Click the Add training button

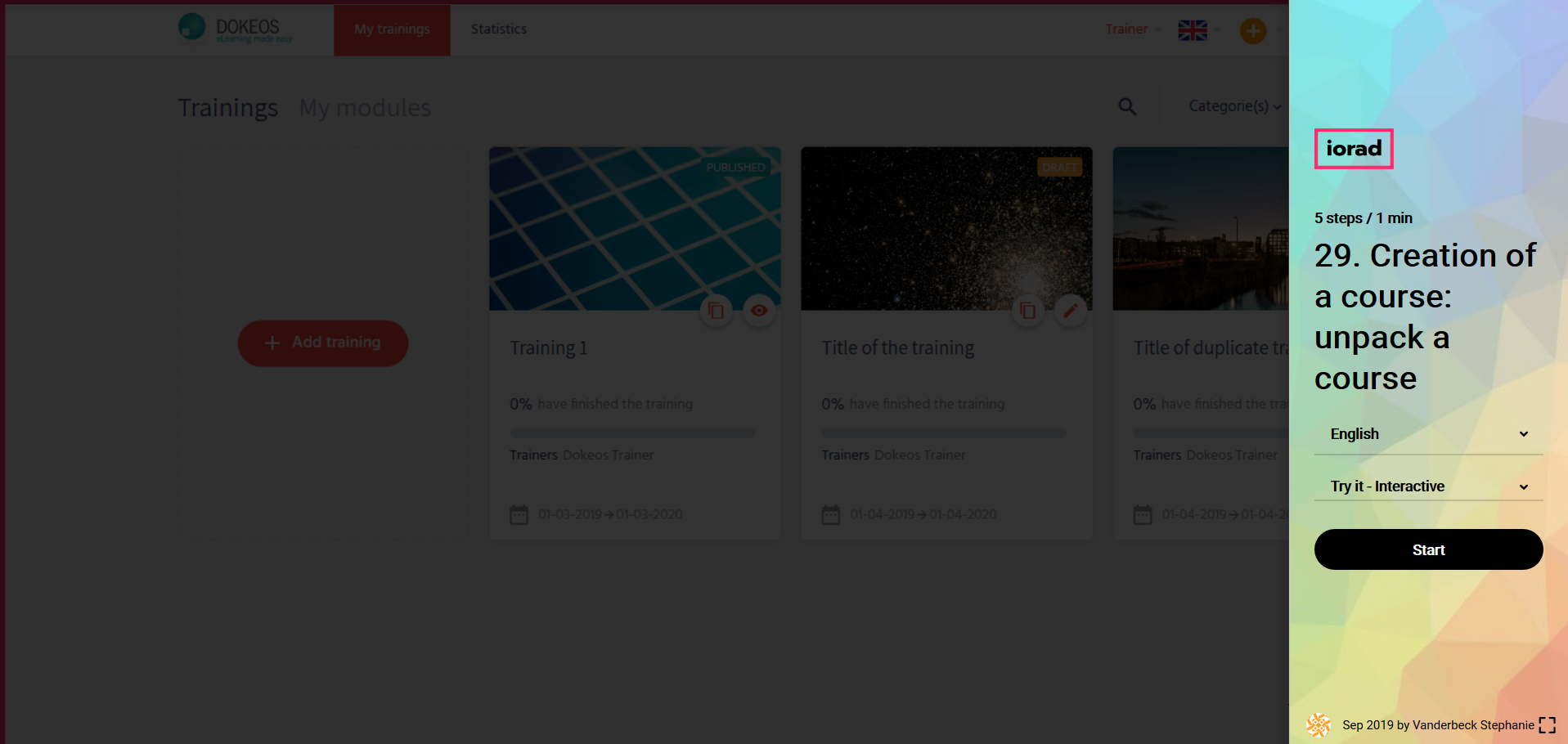pos(323,343)
